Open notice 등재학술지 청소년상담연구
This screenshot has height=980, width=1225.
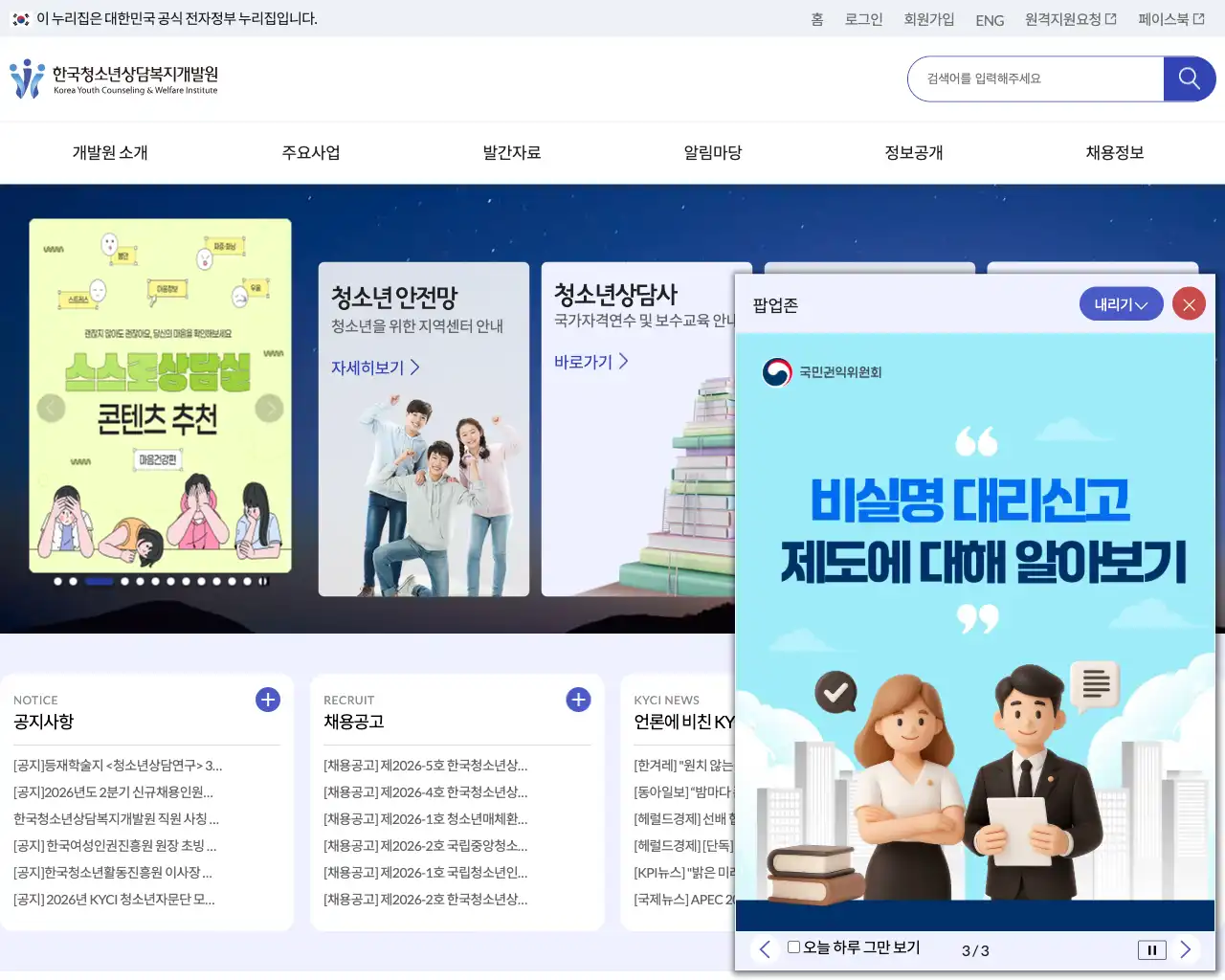[x=118, y=766]
